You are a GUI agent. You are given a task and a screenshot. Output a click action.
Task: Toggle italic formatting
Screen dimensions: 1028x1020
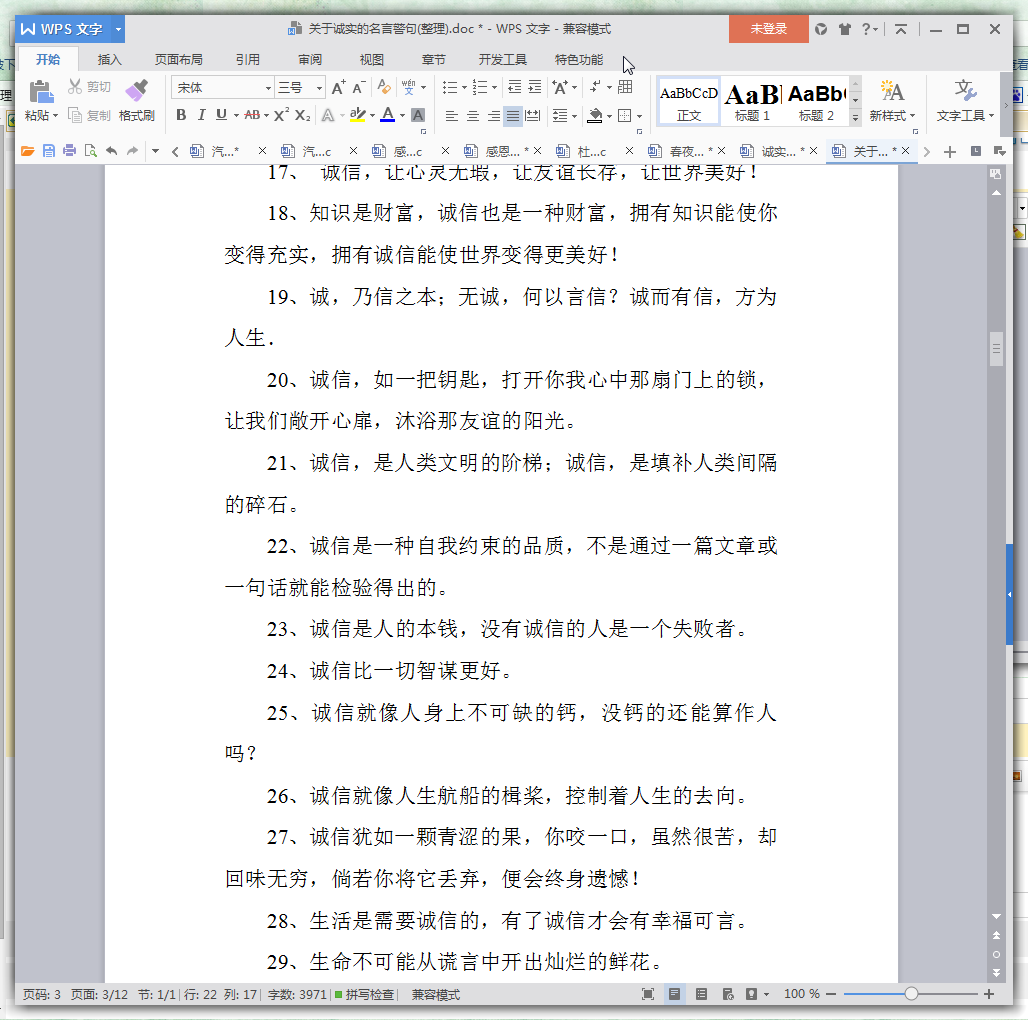point(201,115)
